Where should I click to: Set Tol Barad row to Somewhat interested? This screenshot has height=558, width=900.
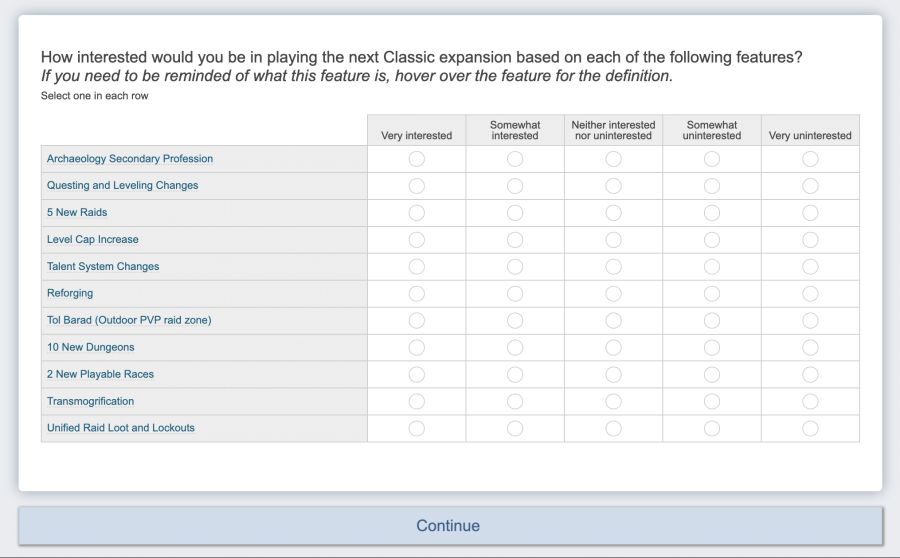point(515,321)
